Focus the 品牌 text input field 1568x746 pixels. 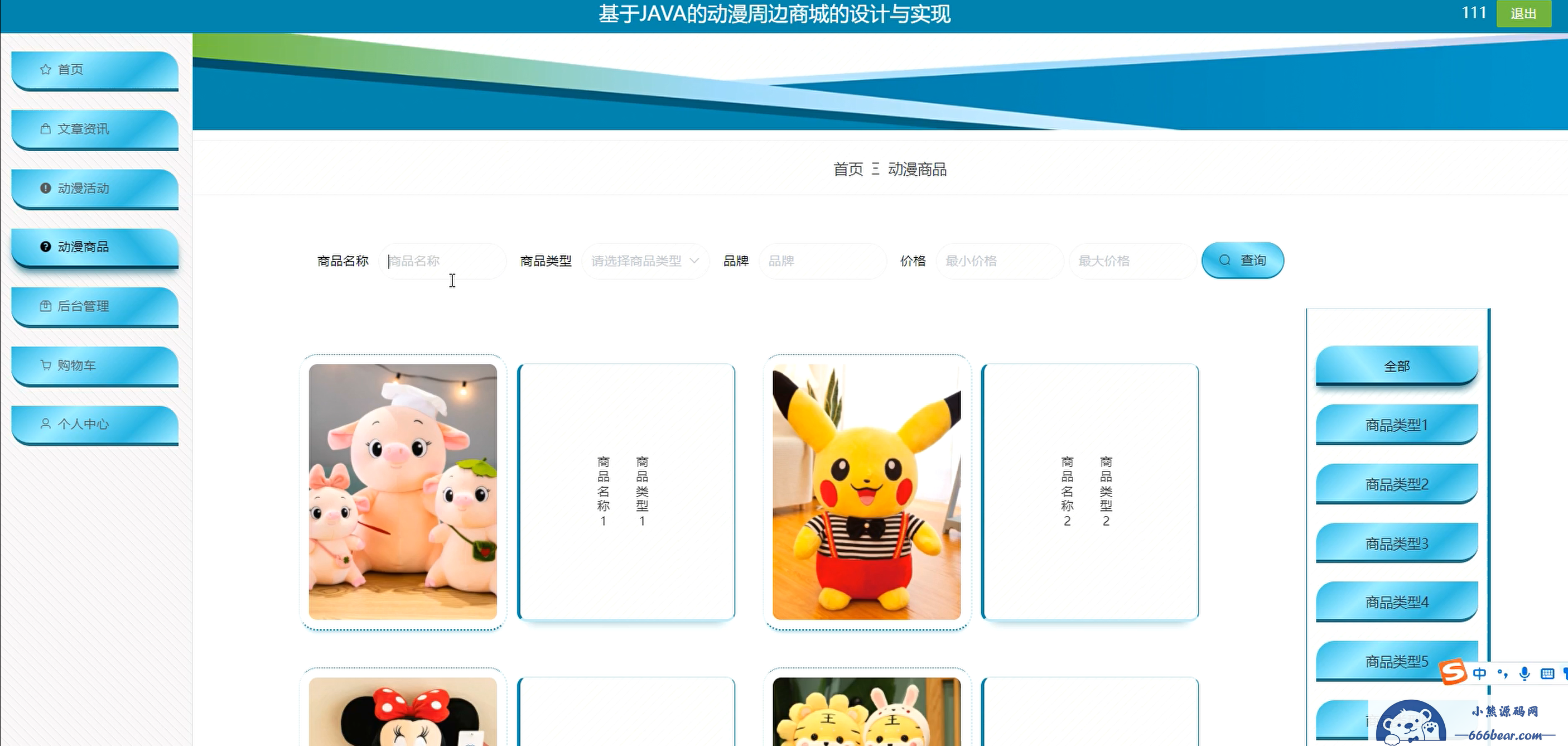(822, 261)
